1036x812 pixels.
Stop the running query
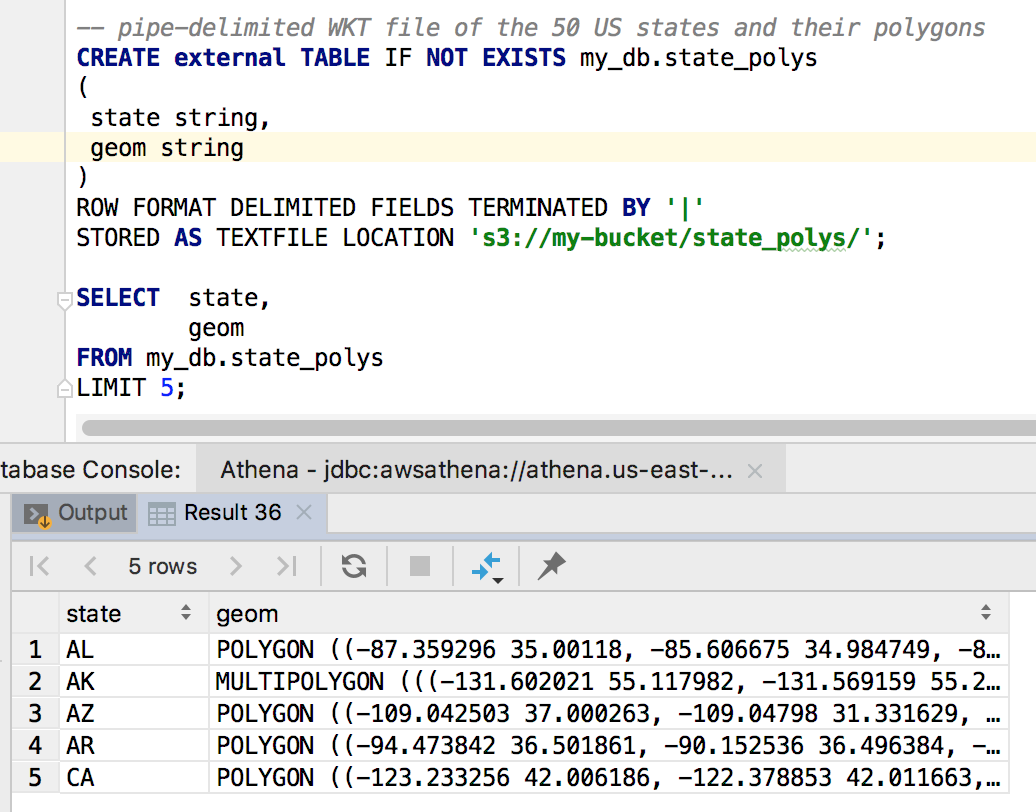coord(420,566)
